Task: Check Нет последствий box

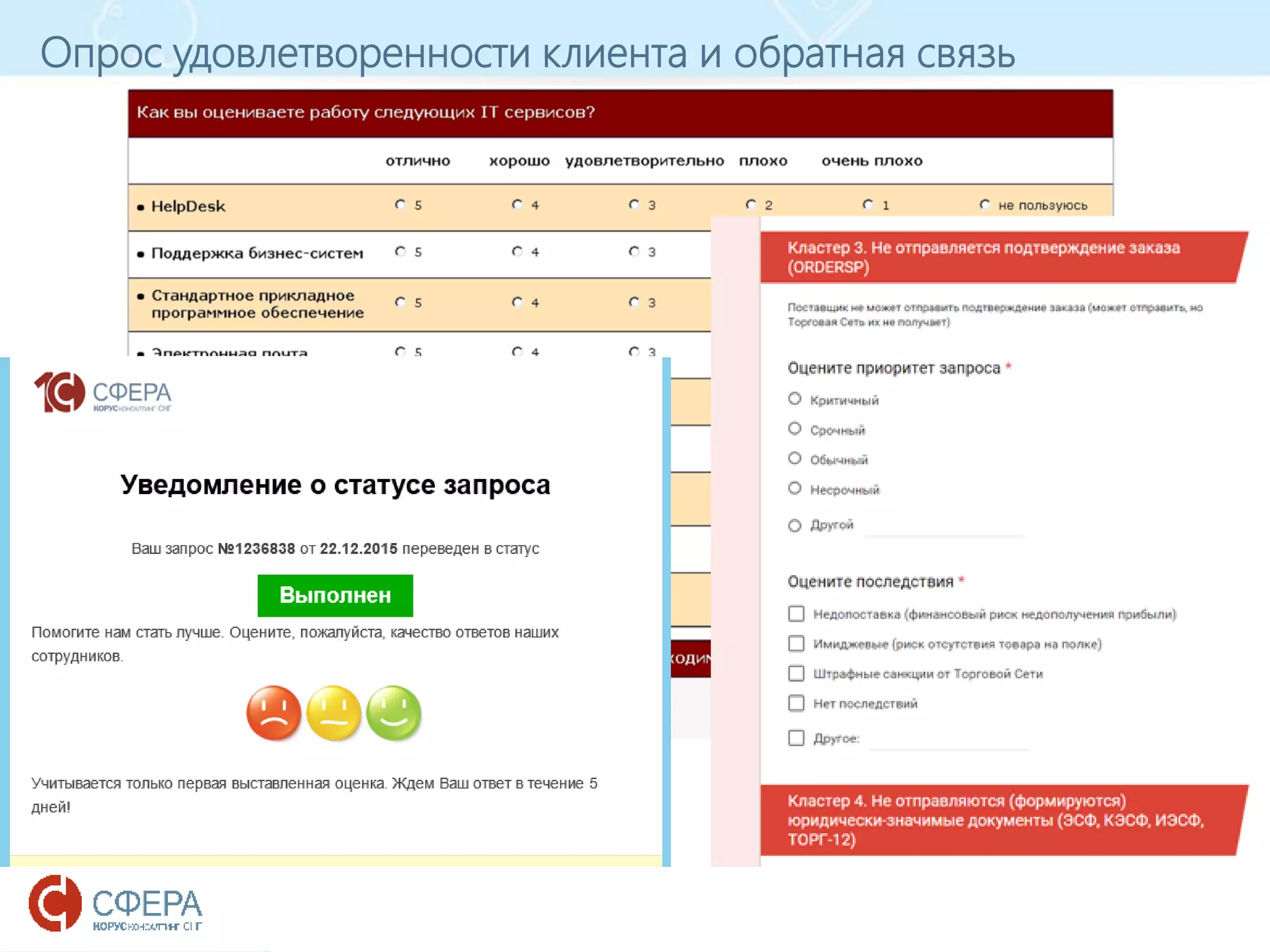Action: (796, 703)
